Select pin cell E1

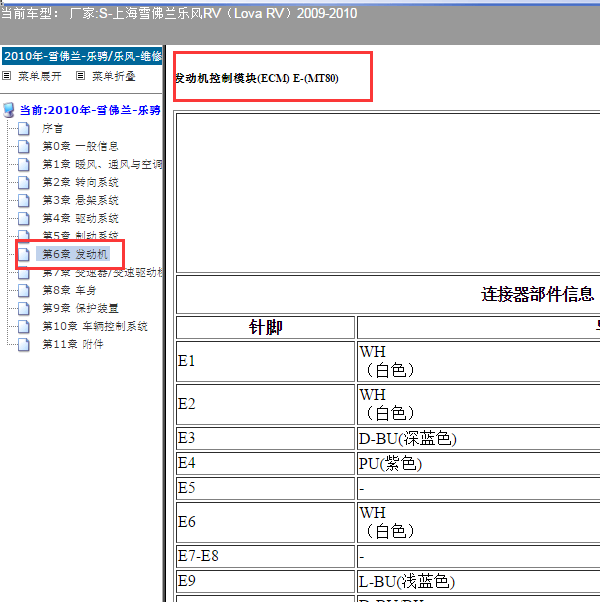265,361
